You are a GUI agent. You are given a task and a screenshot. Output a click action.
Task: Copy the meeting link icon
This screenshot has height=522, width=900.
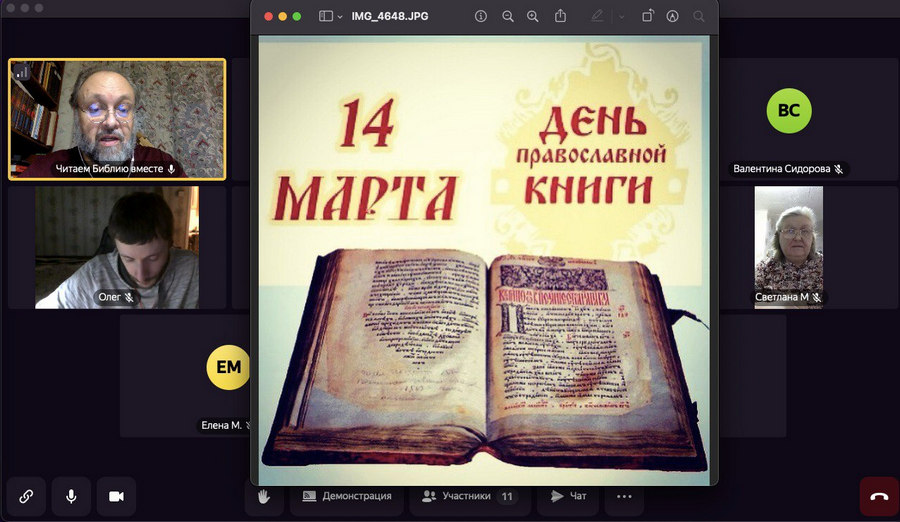click(x=26, y=496)
